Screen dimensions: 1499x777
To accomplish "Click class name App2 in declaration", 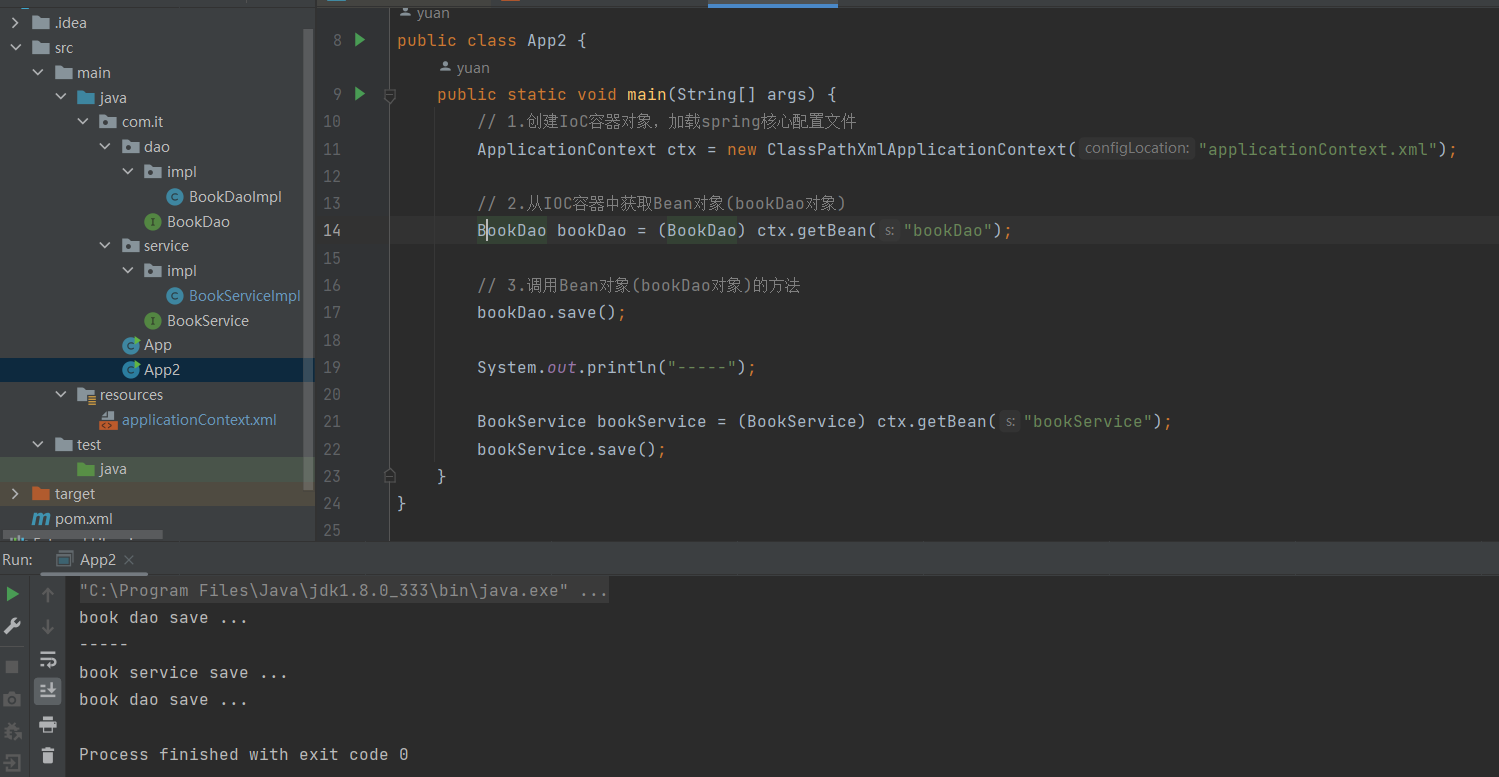I will coord(547,41).
